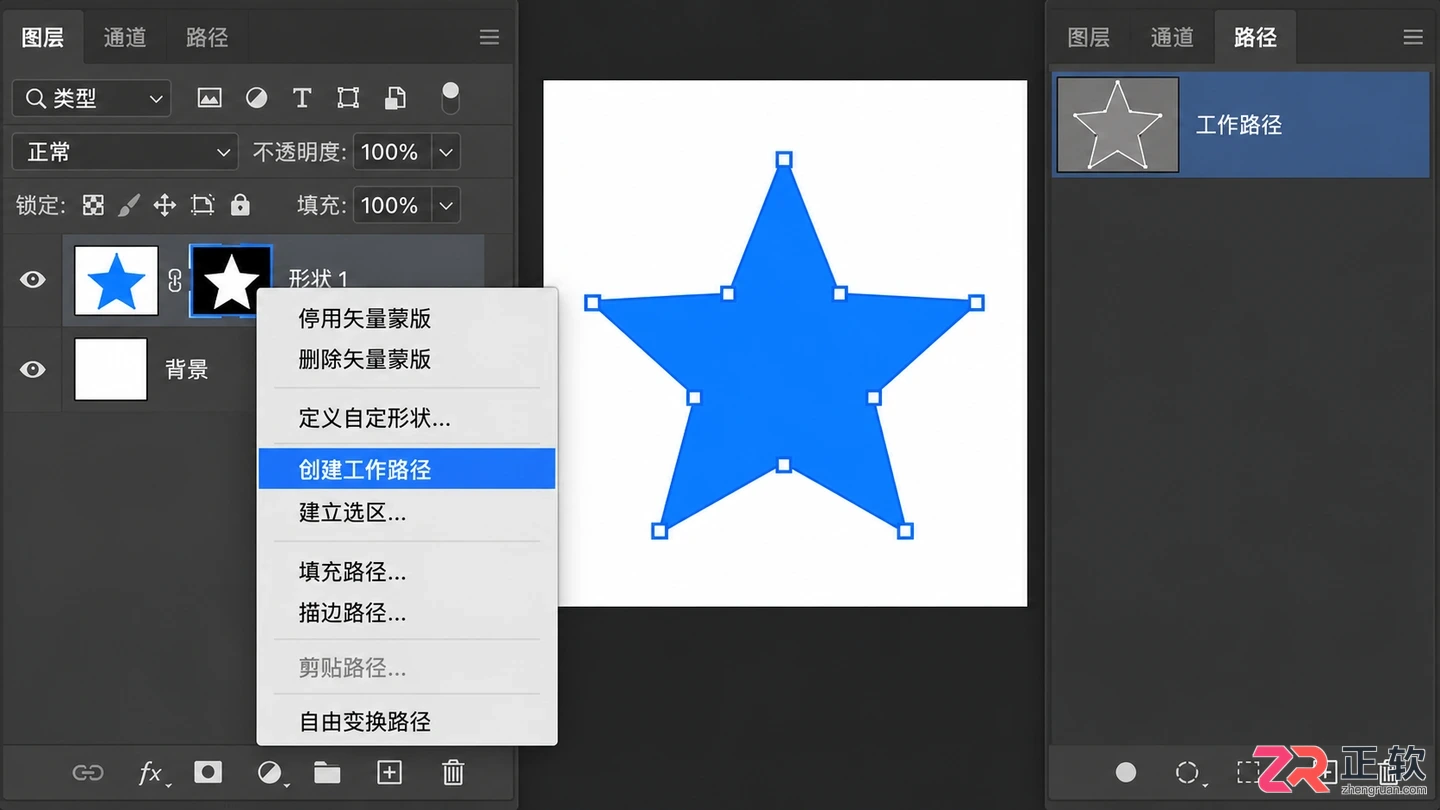Open the fx layer style menu
This screenshot has height=810, width=1440.
click(151, 772)
